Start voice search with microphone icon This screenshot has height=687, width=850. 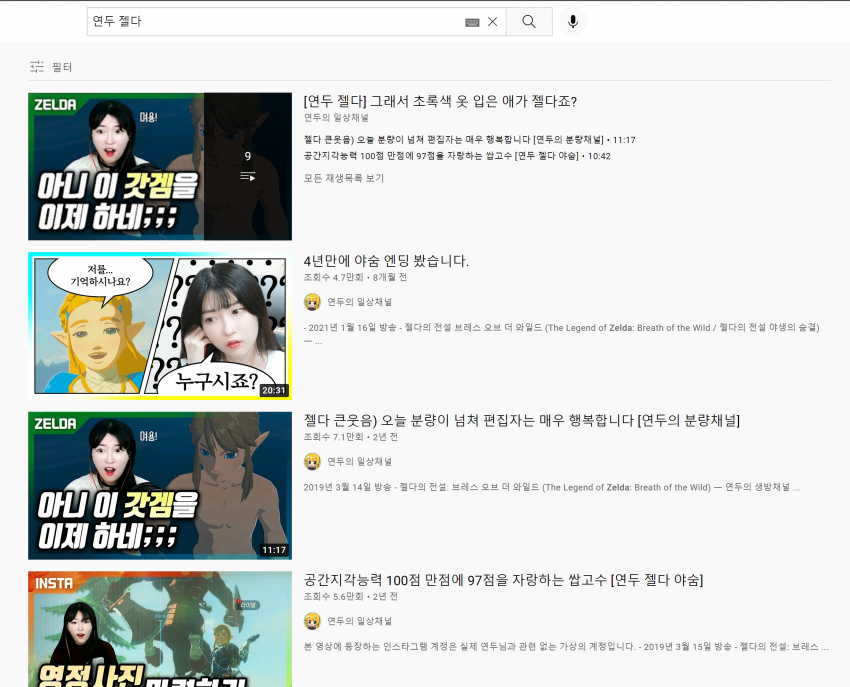[x=573, y=22]
